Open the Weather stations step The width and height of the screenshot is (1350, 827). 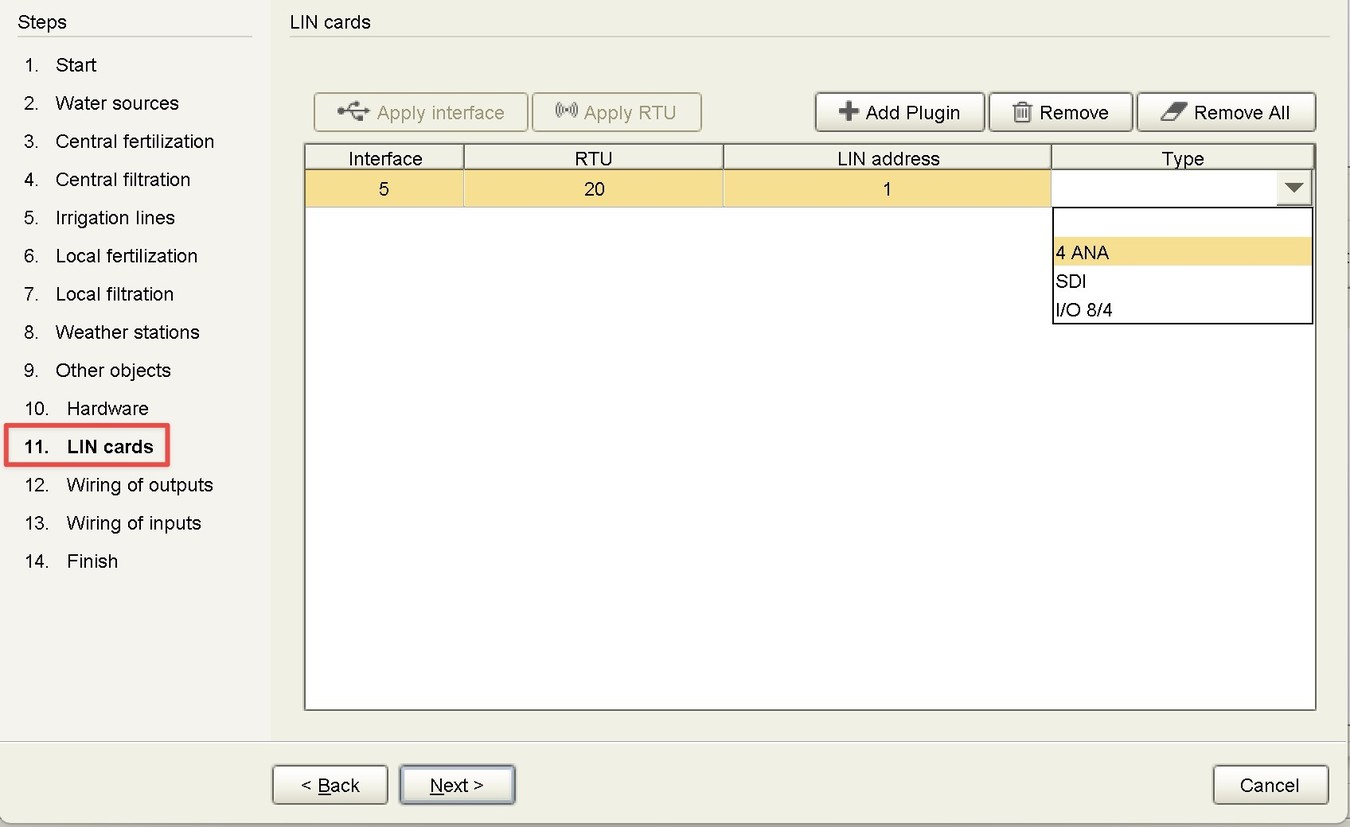pos(127,332)
